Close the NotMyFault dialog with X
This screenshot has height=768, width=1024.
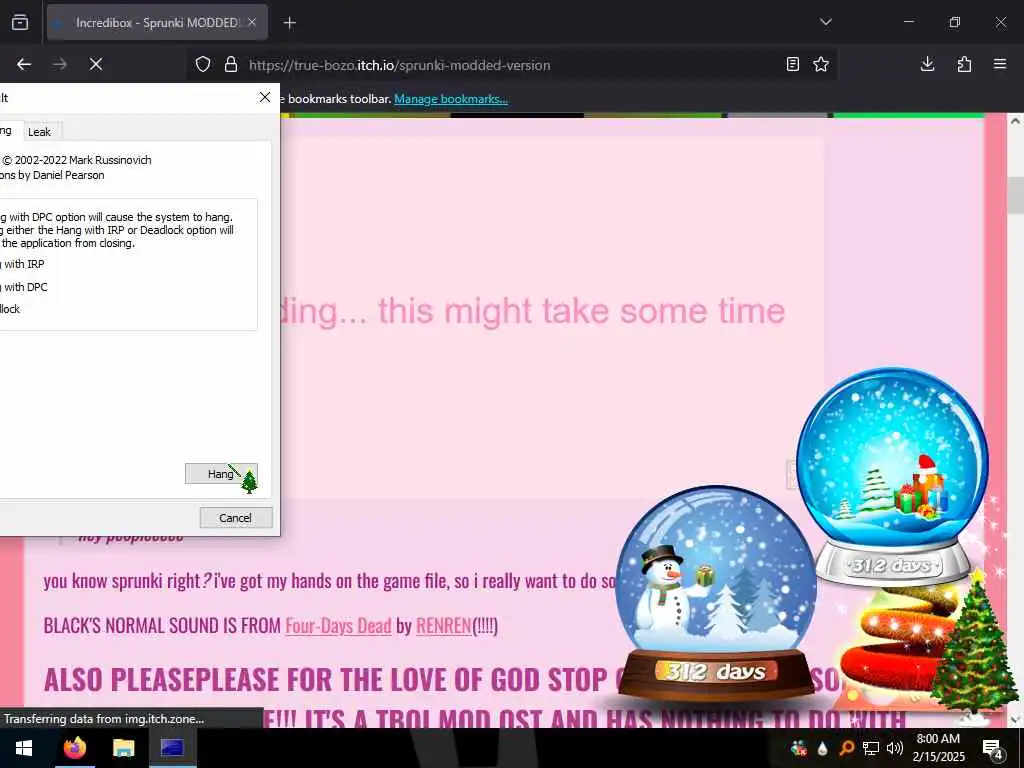[x=264, y=97]
